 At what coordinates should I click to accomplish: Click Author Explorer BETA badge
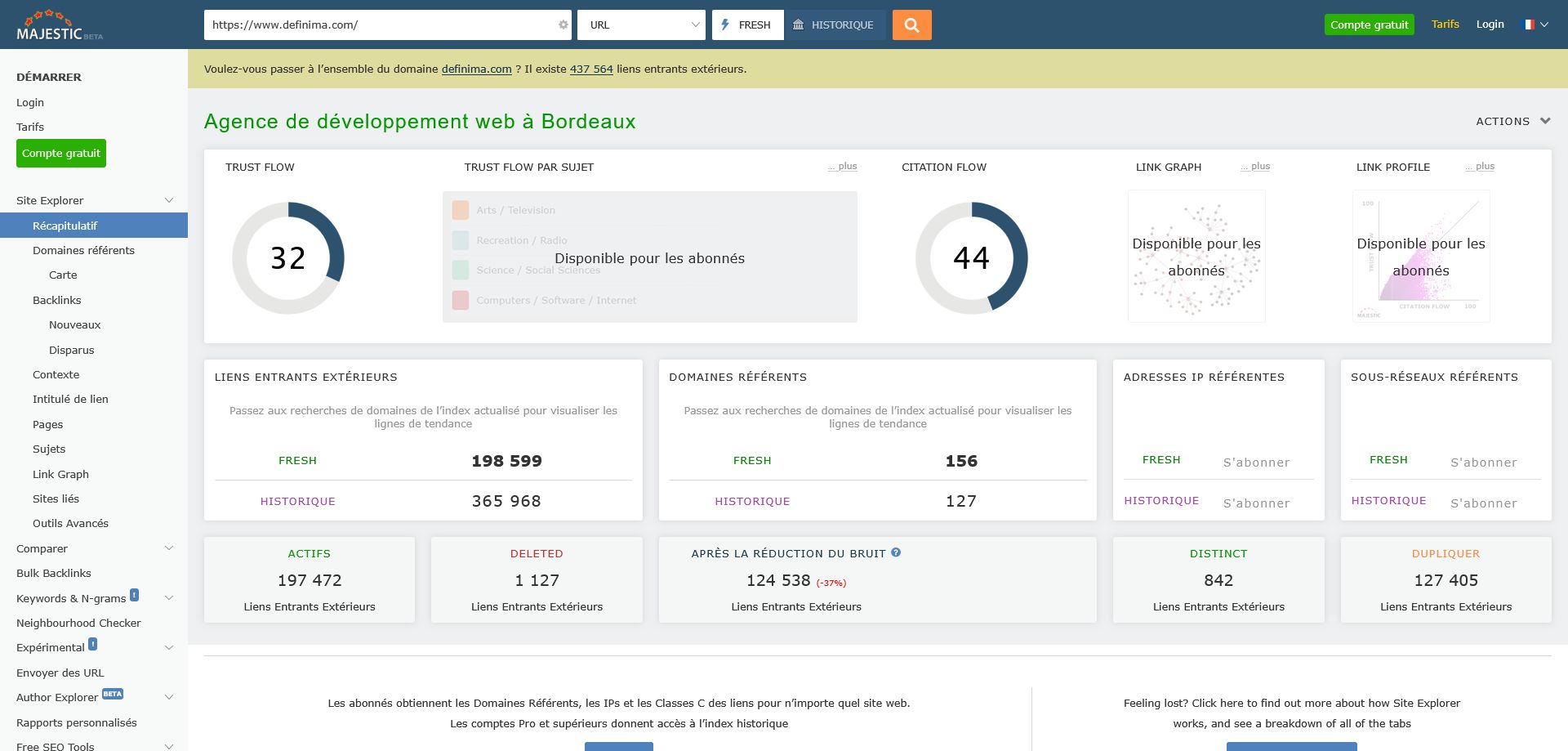point(113,694)
